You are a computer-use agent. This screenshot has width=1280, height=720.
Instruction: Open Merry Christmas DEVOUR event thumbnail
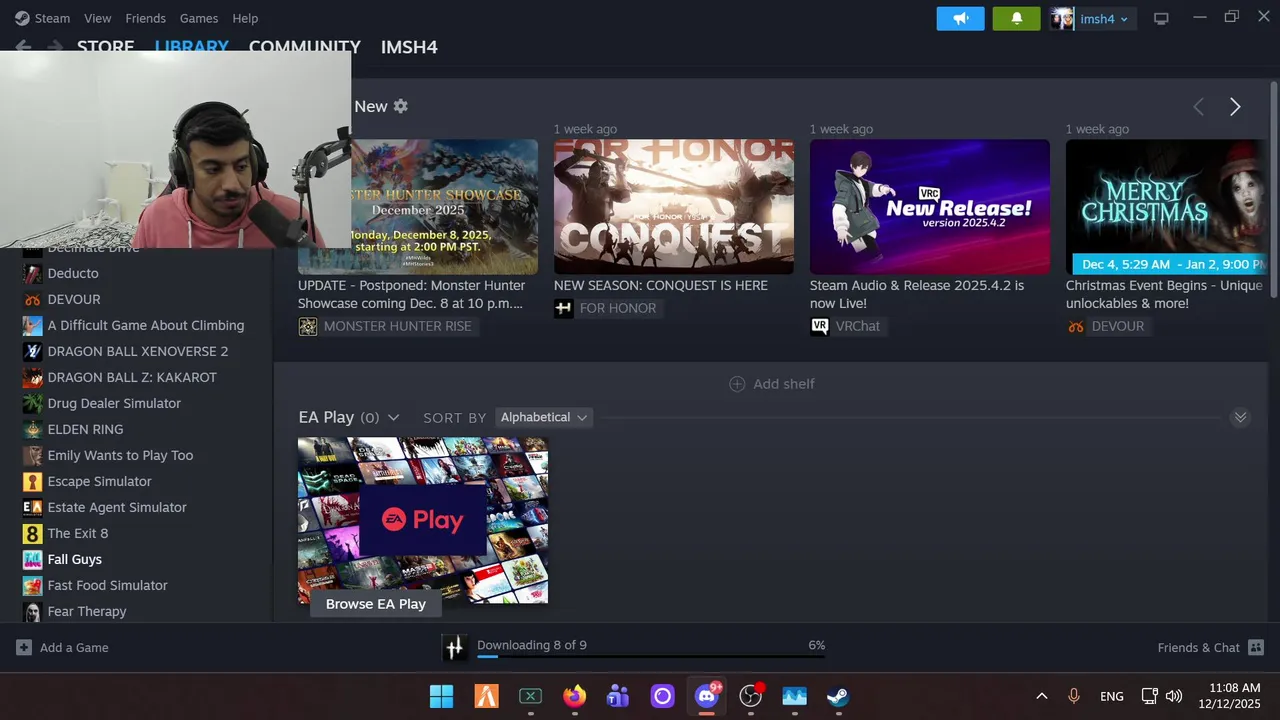pos(1166,207)
